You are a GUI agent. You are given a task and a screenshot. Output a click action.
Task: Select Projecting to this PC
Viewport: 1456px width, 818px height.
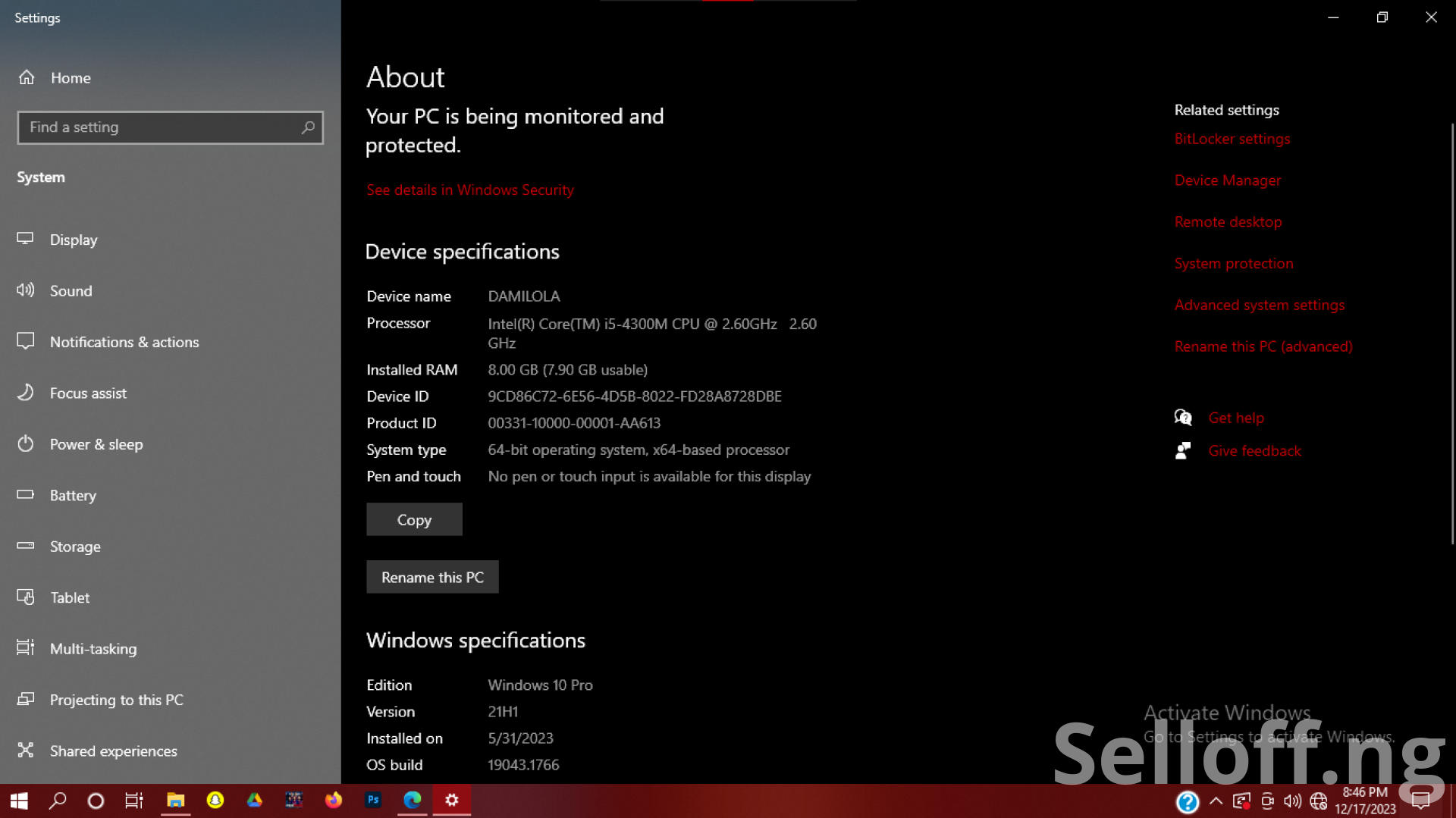(117, 700)
